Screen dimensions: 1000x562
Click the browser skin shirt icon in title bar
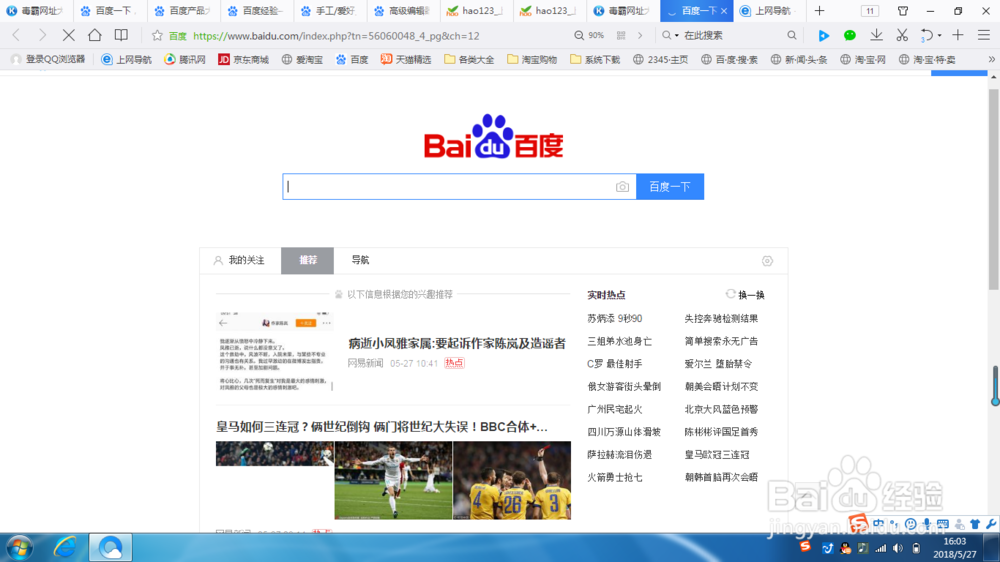pyautogui.click(x=902, y=11)
